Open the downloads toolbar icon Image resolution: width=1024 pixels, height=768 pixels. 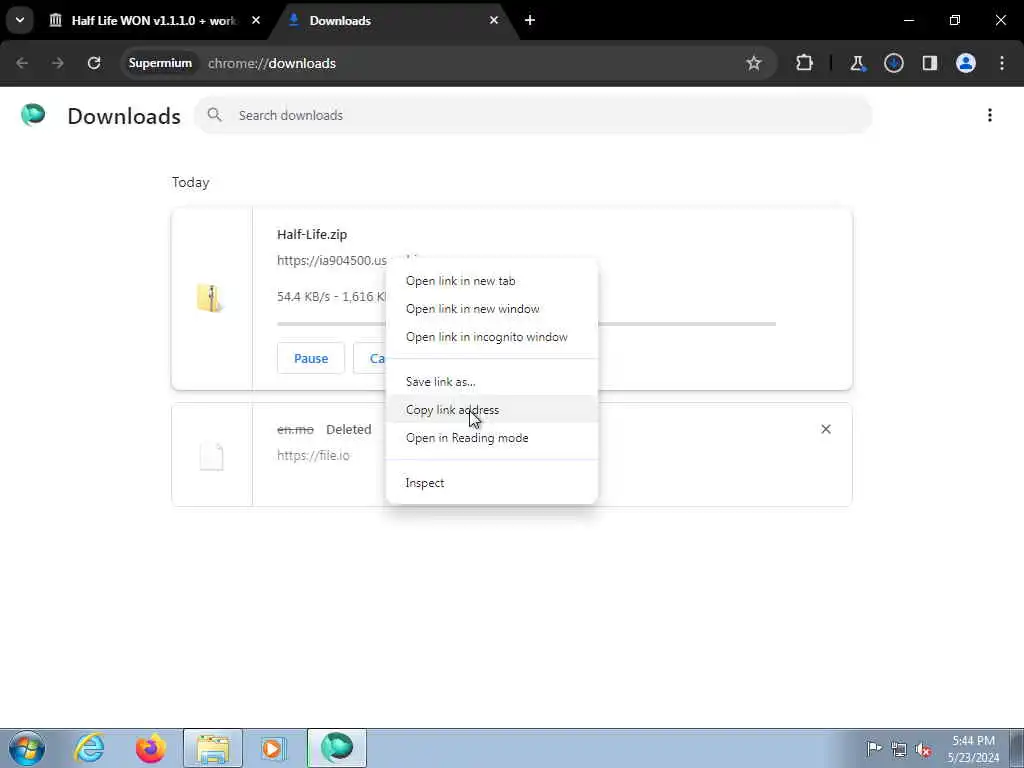pos(893,63)
